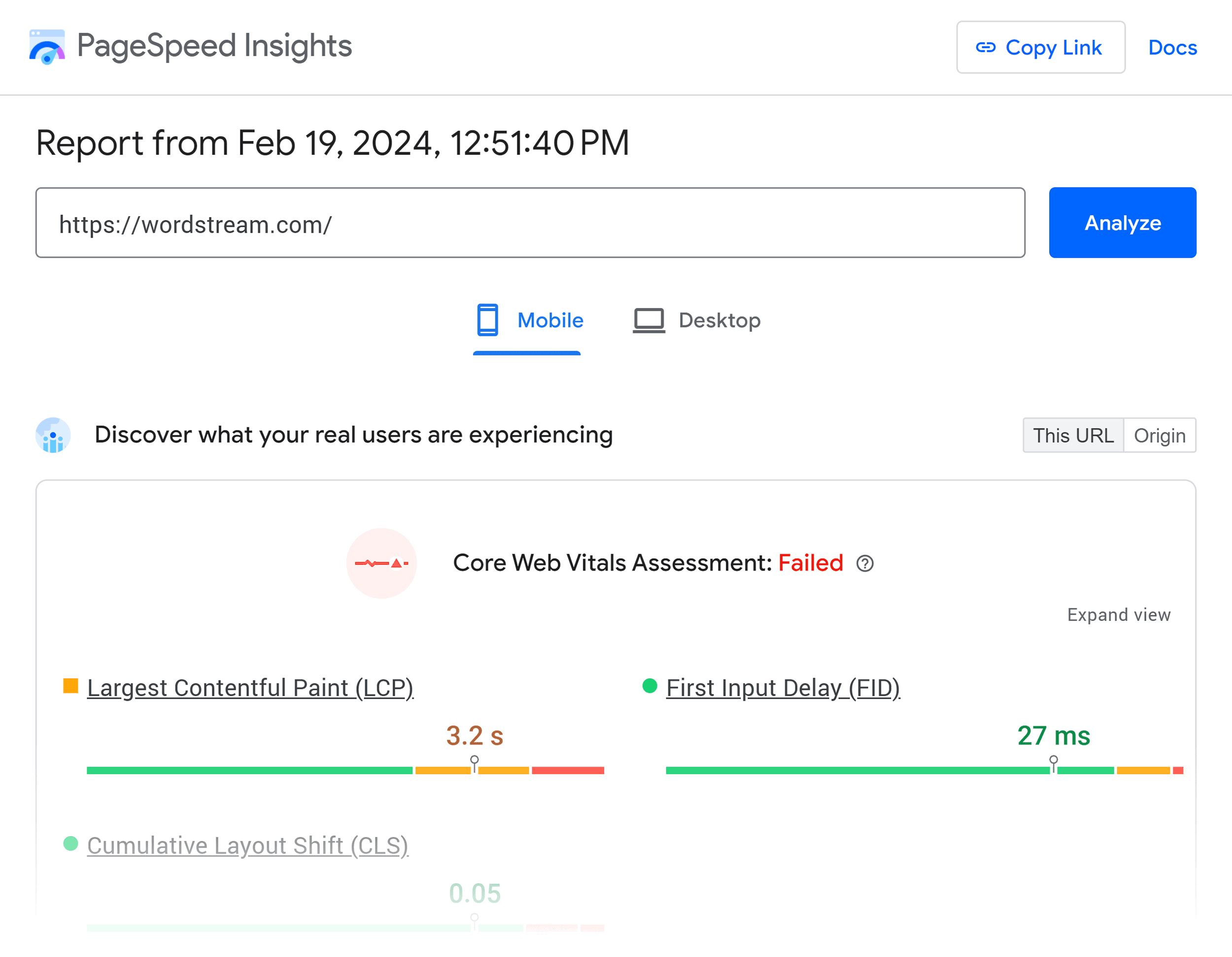Viewport: 1232px width, 957px height.
Task: Click the PageSpeed Insights logo icon
Action: tap(47, 46)
